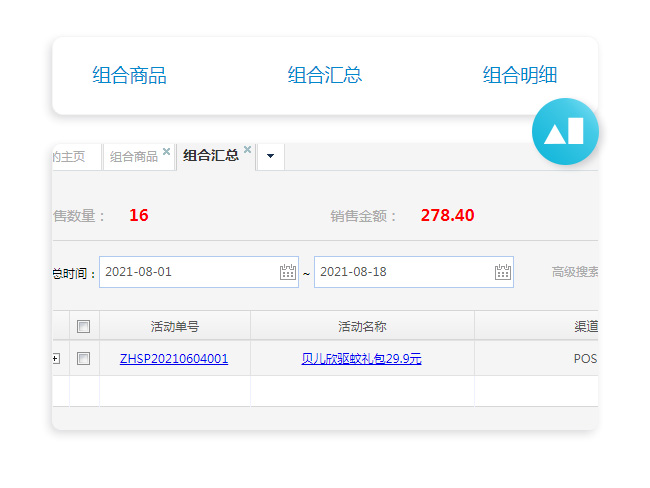Open activity link 贝儿欣驱蚊礼包29.9元
The width and height of the screenshot is (650, 488).
click(x=361, y=358)
